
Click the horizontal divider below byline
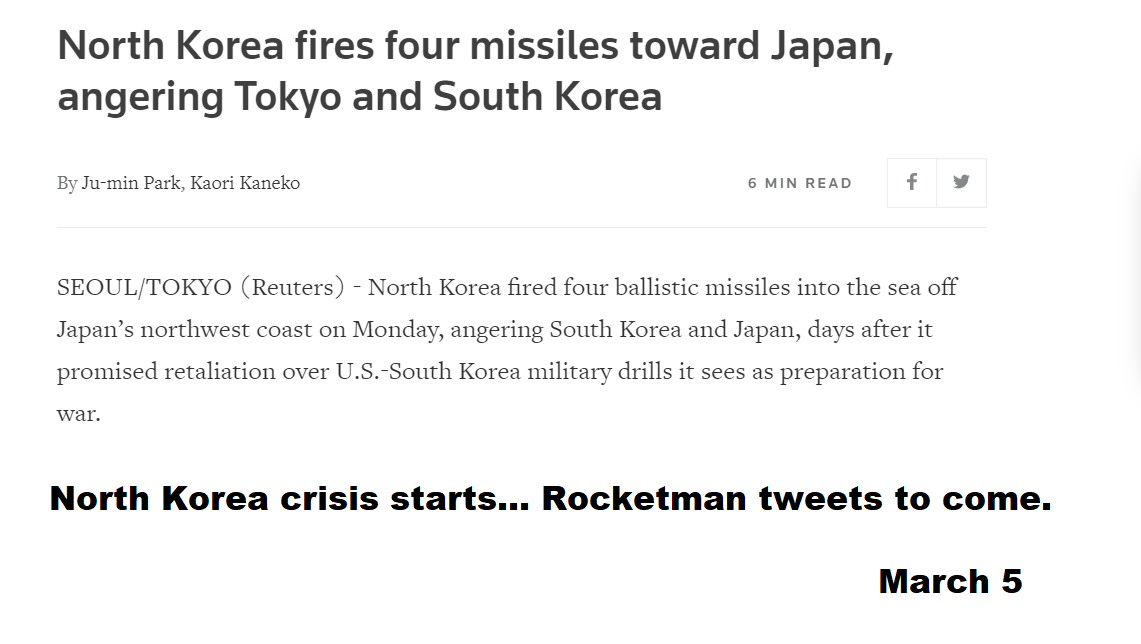click(521, 228)
